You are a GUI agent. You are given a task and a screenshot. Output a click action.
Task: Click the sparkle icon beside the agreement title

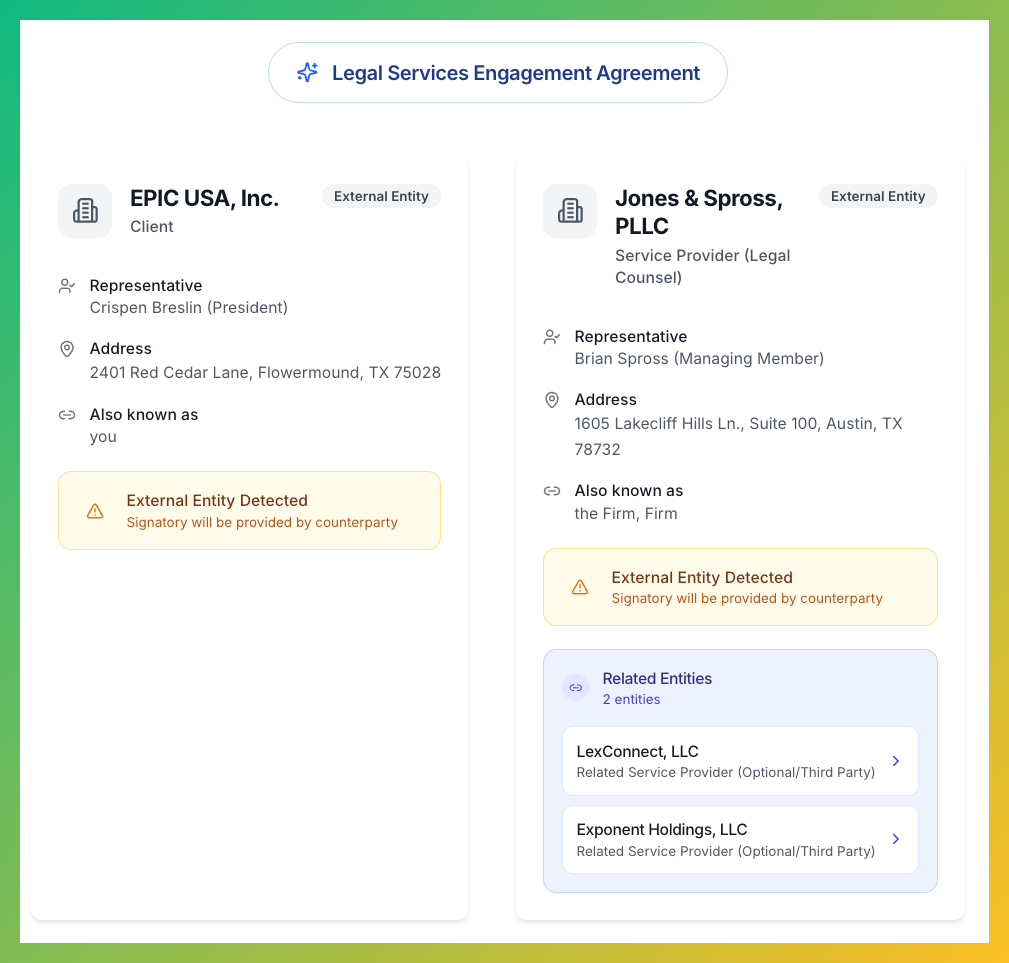coord(307,73)
